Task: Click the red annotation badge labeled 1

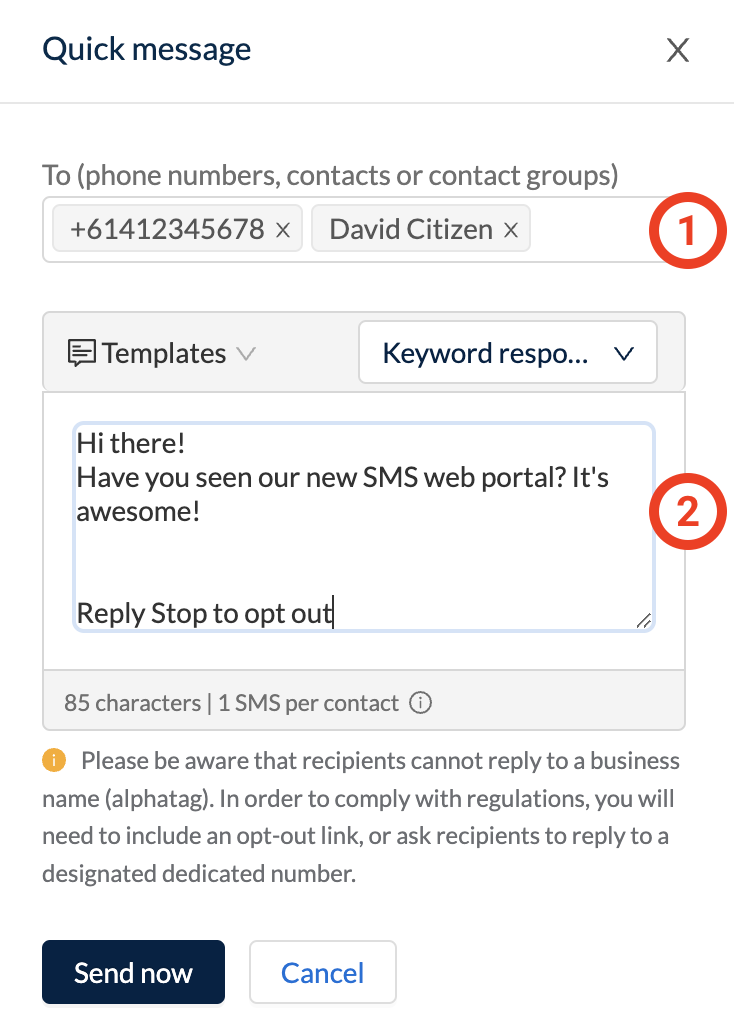Action: pyautogui.click(x=687, y=230)
